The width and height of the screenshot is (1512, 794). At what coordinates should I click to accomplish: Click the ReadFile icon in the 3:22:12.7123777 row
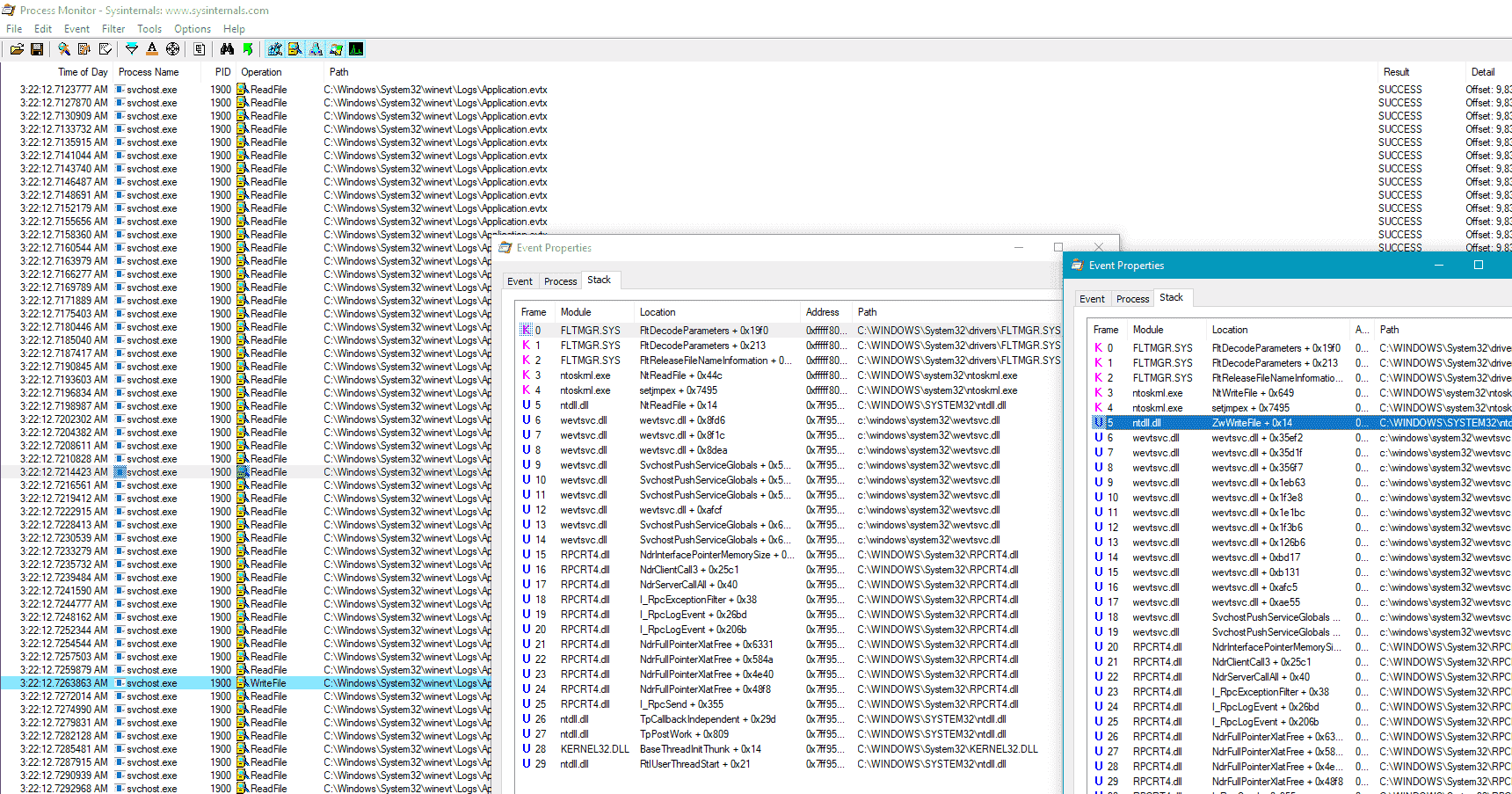[x=243, y=90]
